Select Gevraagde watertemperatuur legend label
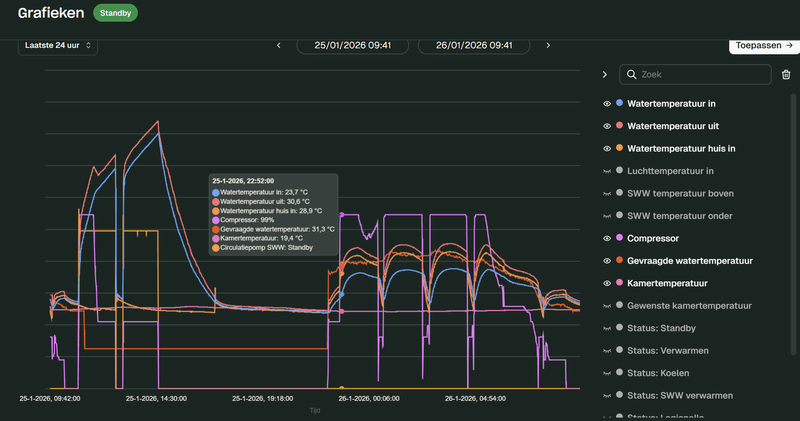 (690, 261)
